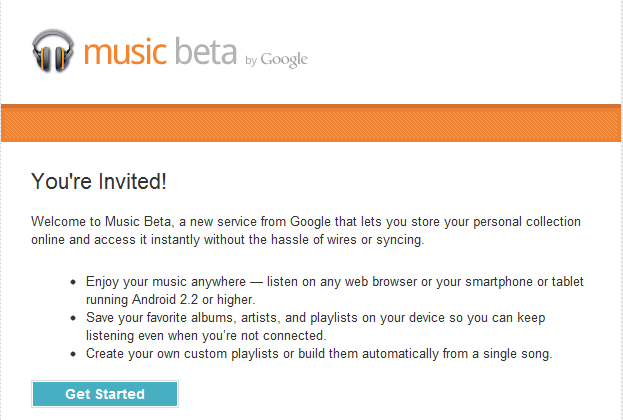Click the orange striped banner bar

(311, 124)
